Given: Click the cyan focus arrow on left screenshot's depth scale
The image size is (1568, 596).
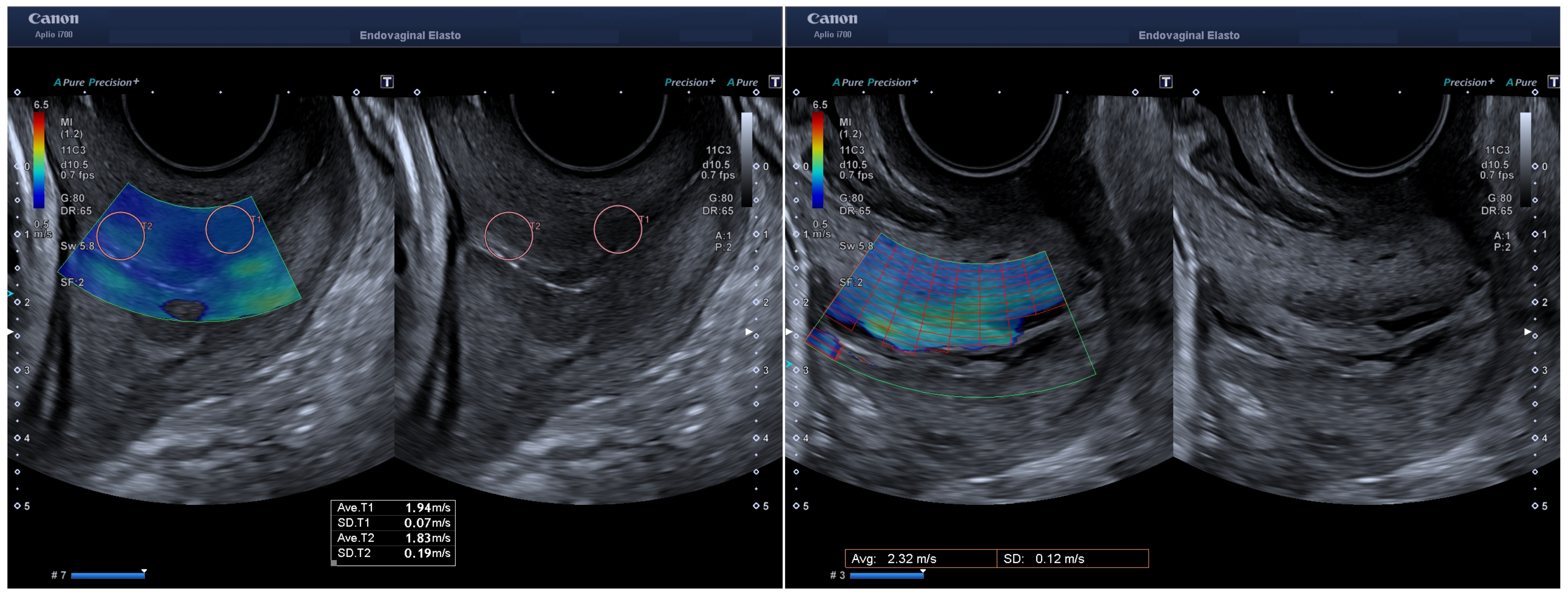Looking at the screenshot, I should point(10,293).
